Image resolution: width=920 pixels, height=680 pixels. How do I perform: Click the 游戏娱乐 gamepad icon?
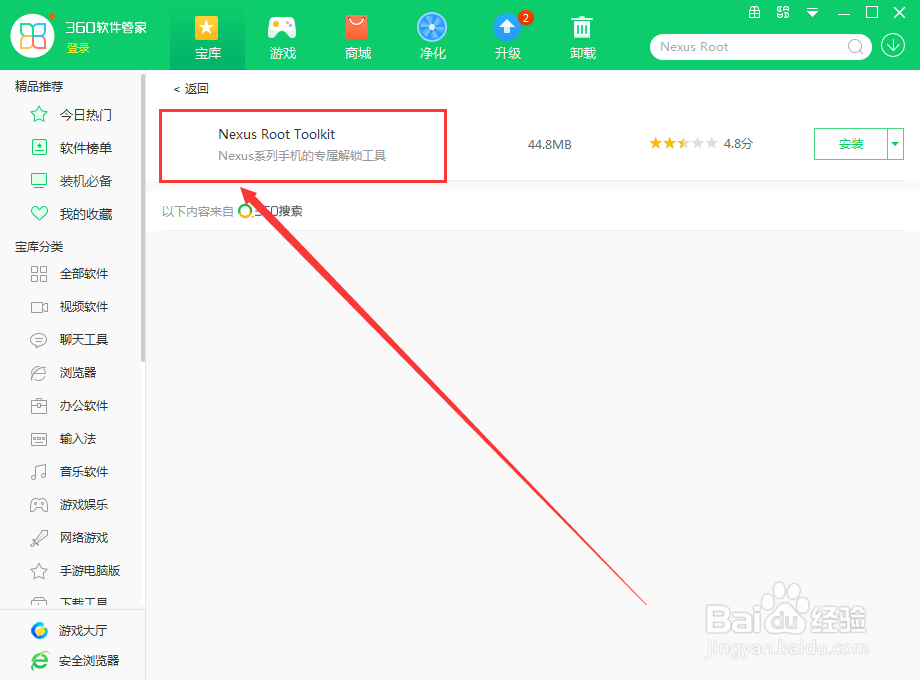[x=39, y=505]
